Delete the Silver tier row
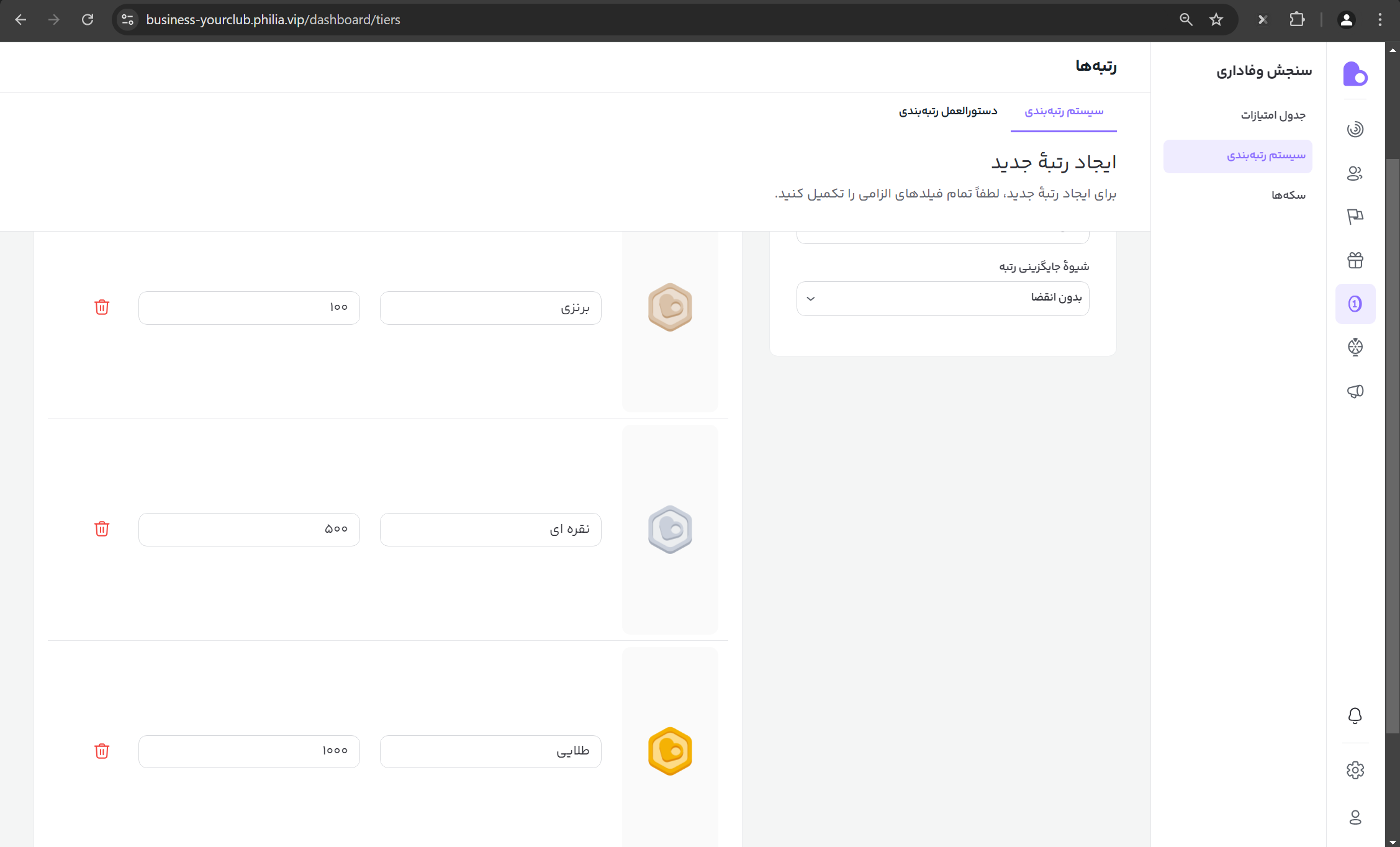Viewport: 1400px width, 847px height. [x=102, y=529]
